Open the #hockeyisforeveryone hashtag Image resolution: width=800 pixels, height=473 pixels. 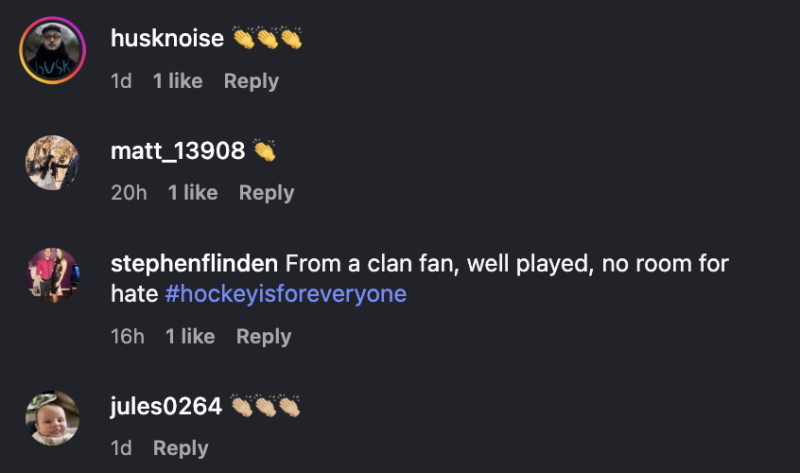pyautogui.click(x=285, y=295)
